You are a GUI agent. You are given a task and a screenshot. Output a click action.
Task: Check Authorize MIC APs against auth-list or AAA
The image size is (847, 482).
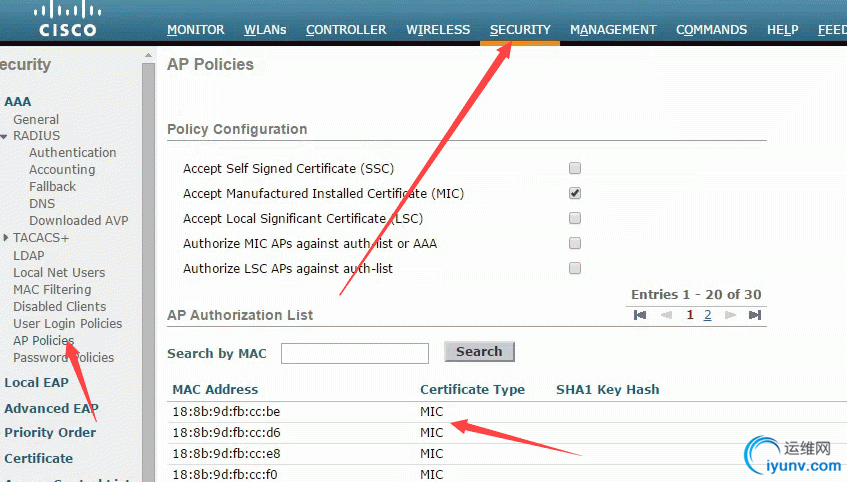pos(575,243)
